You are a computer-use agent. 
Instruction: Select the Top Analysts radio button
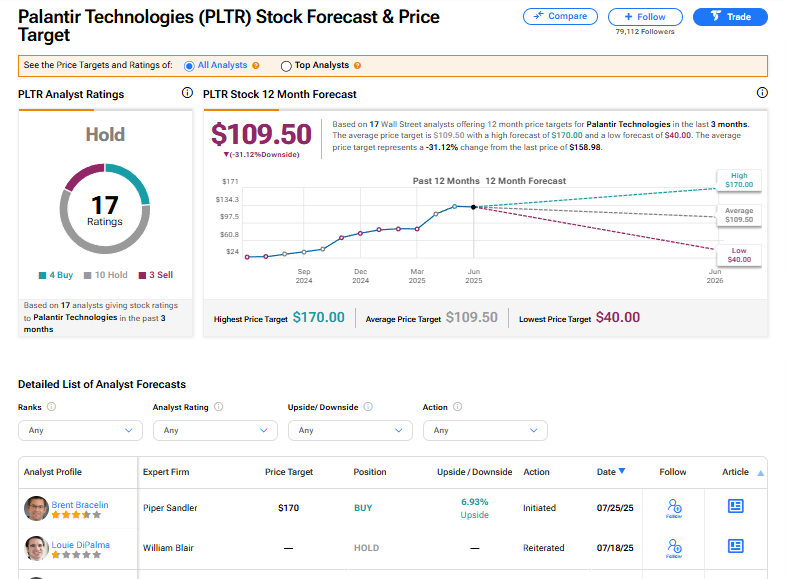click(x=286, y=66)
